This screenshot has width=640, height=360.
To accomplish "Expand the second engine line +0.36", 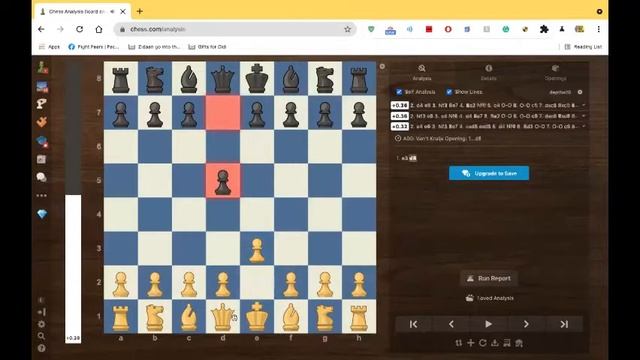I will [584, 116].
